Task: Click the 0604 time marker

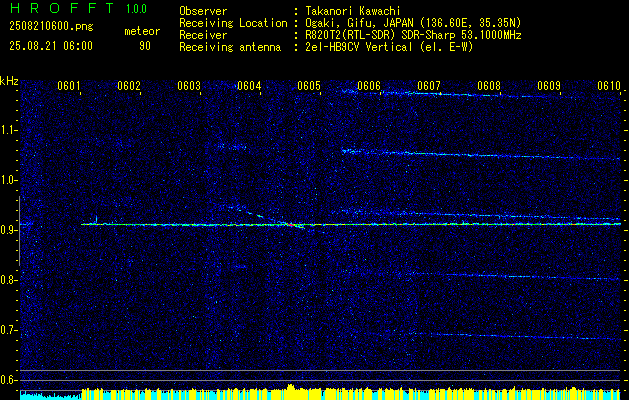Action: click(249, 85)
